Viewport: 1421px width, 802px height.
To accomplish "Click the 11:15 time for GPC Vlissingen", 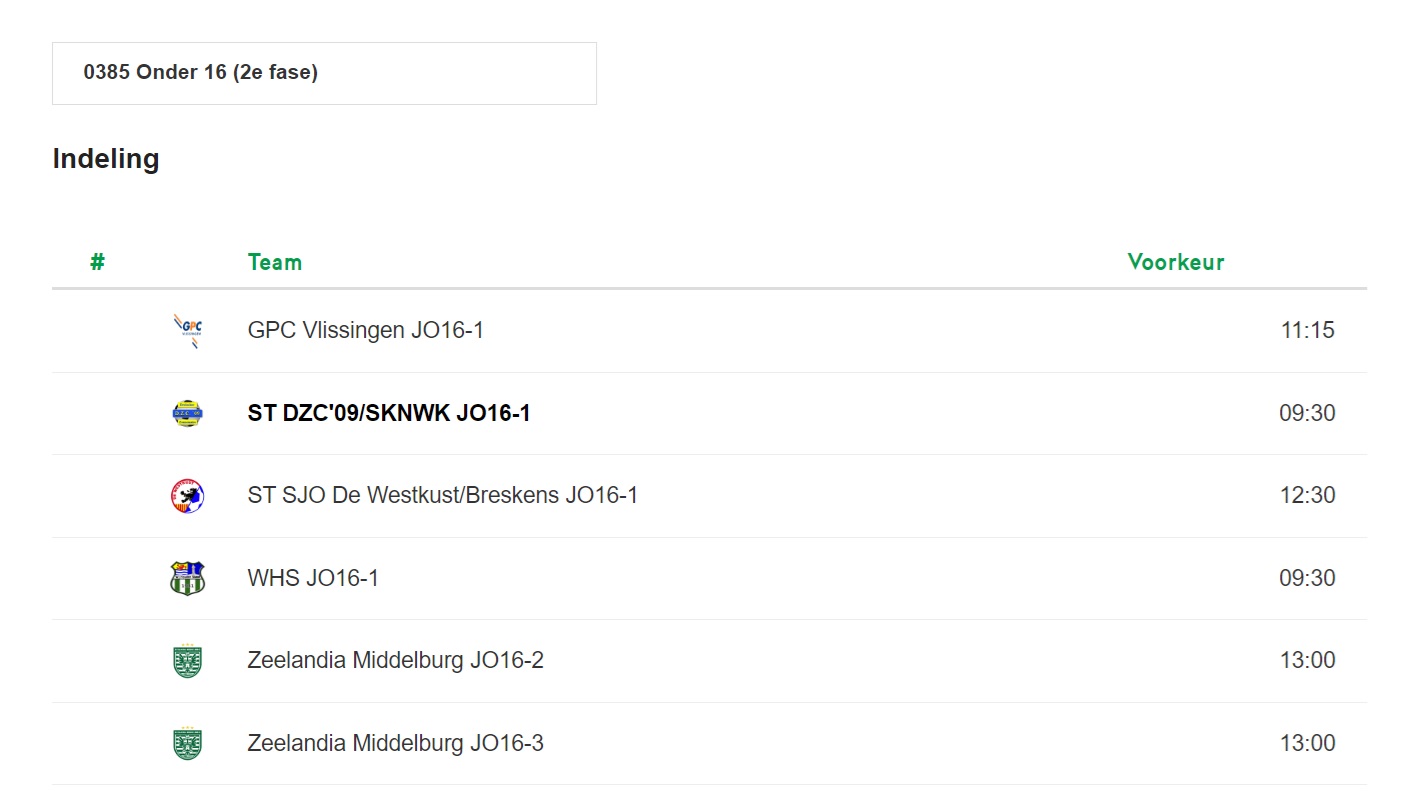I will pos(1308,330).
